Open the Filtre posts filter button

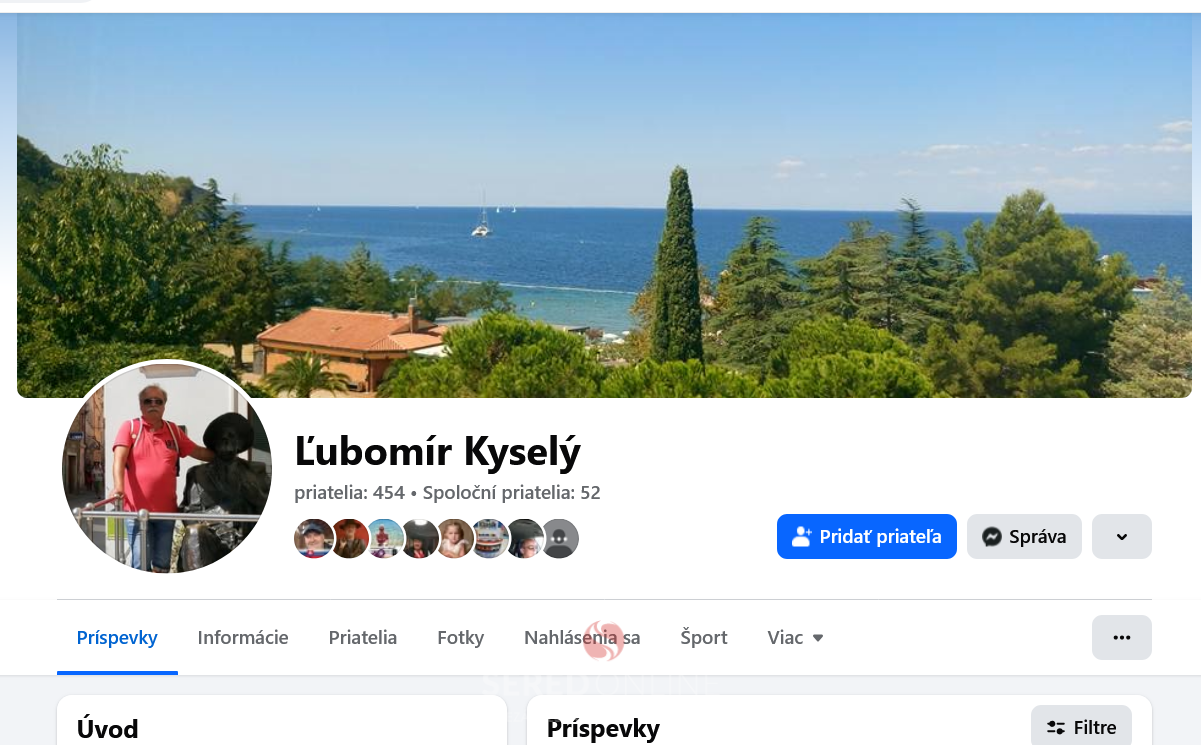(1081, 727)
